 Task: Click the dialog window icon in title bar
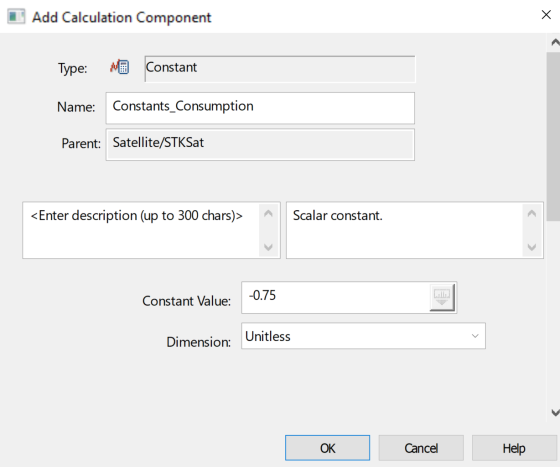(16, 17)
